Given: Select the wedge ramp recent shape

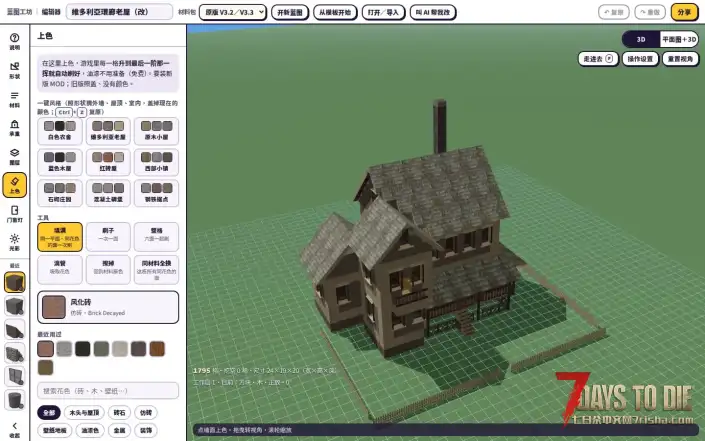Looking at the screenshot, I should (x=14, y=330).
